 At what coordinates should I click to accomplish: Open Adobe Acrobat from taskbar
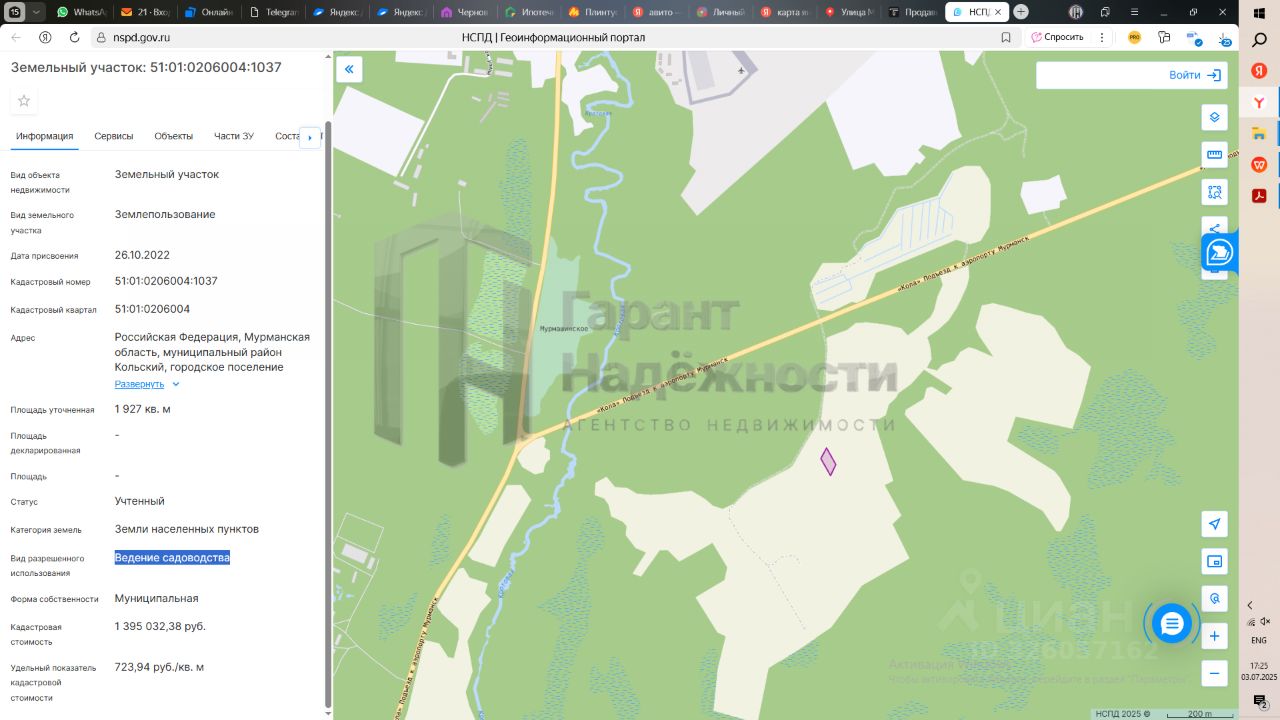1259,196
